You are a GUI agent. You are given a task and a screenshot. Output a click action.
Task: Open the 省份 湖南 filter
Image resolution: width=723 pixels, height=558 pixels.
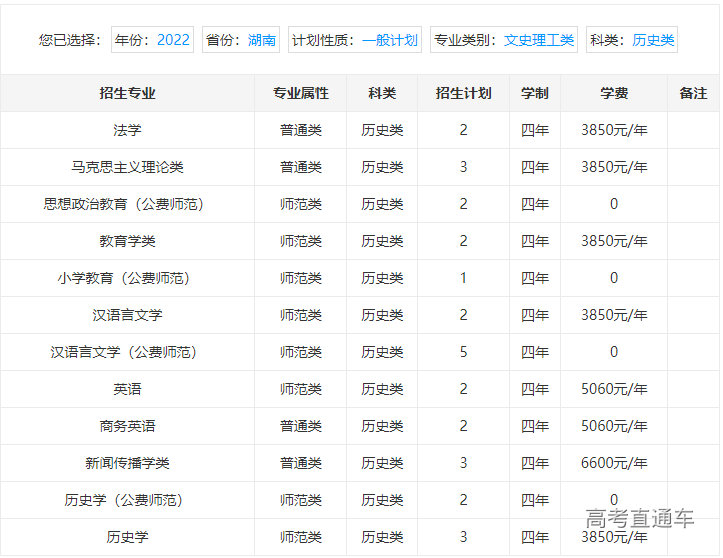click(240, 40)
